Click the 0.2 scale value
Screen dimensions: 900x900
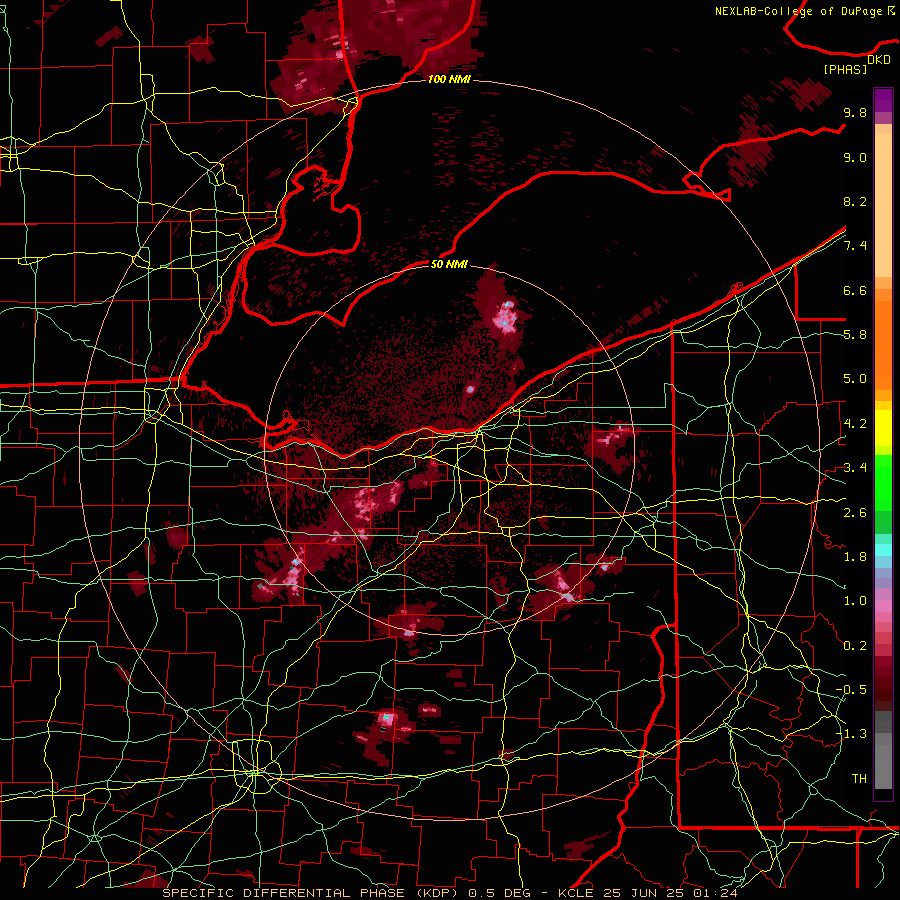[855, 646]
